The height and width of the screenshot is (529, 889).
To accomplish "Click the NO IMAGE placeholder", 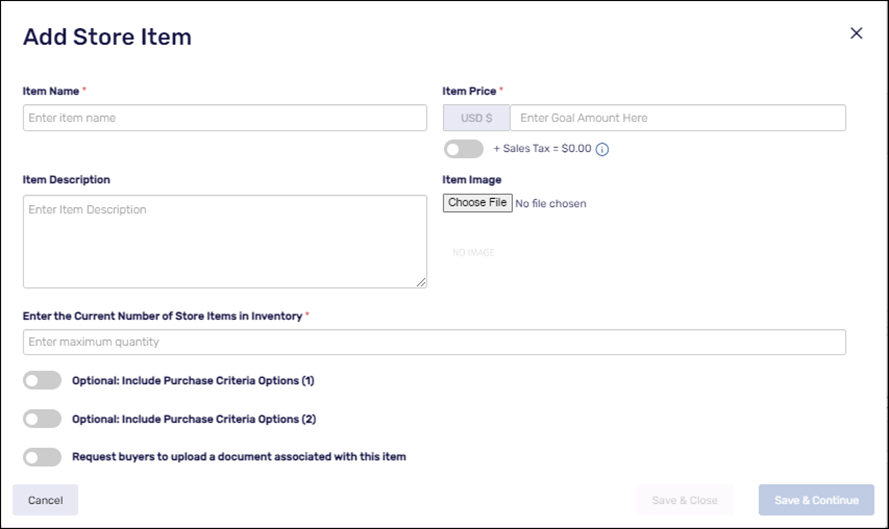I will [474, 253].
